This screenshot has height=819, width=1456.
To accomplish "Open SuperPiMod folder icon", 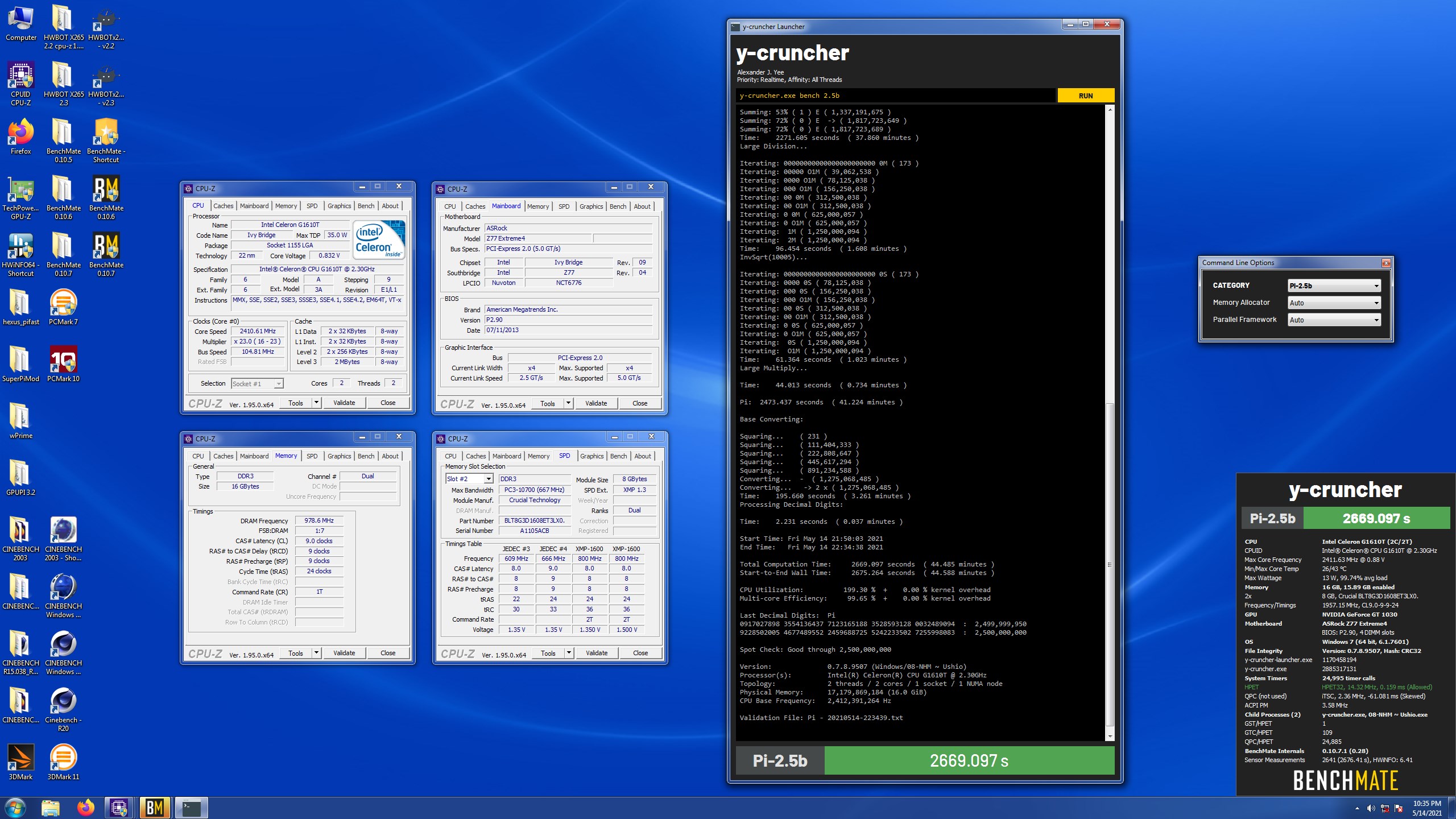I will click(21, 364).
